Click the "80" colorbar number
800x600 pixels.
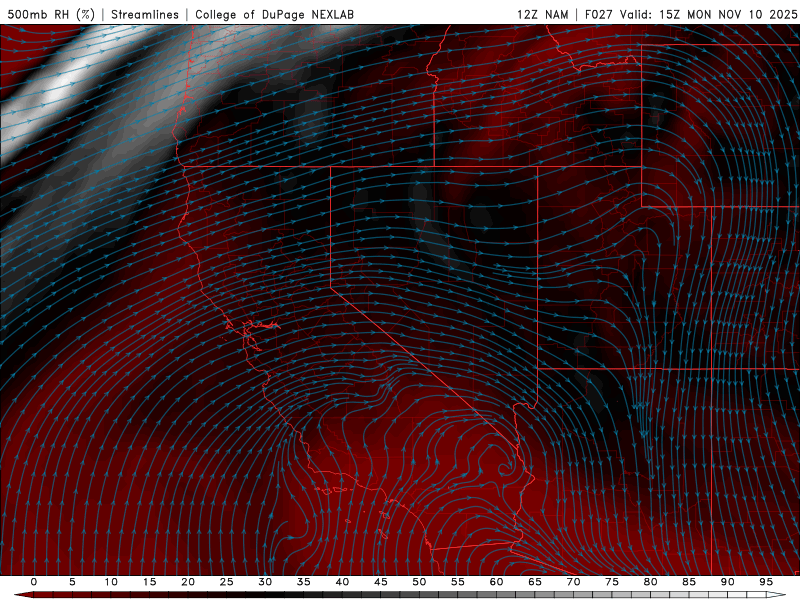[651, 582]
